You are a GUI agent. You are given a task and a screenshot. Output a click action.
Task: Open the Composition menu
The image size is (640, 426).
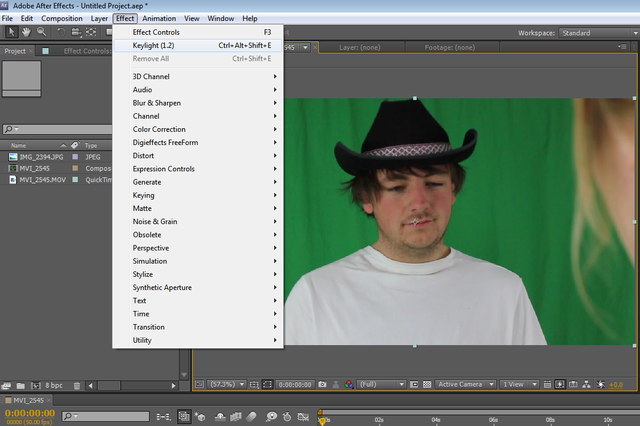click(62, 18)
